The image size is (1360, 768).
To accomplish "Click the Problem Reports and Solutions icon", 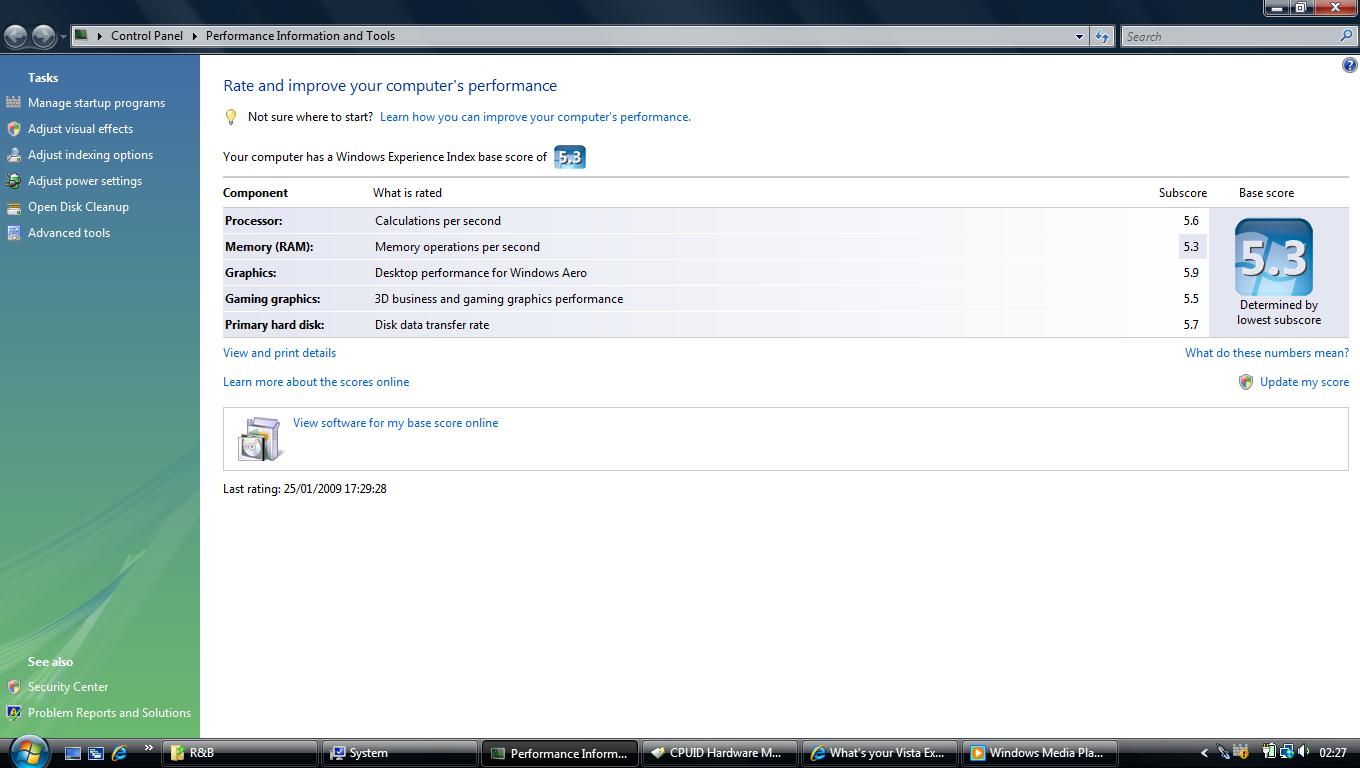I will click(13, 713).
